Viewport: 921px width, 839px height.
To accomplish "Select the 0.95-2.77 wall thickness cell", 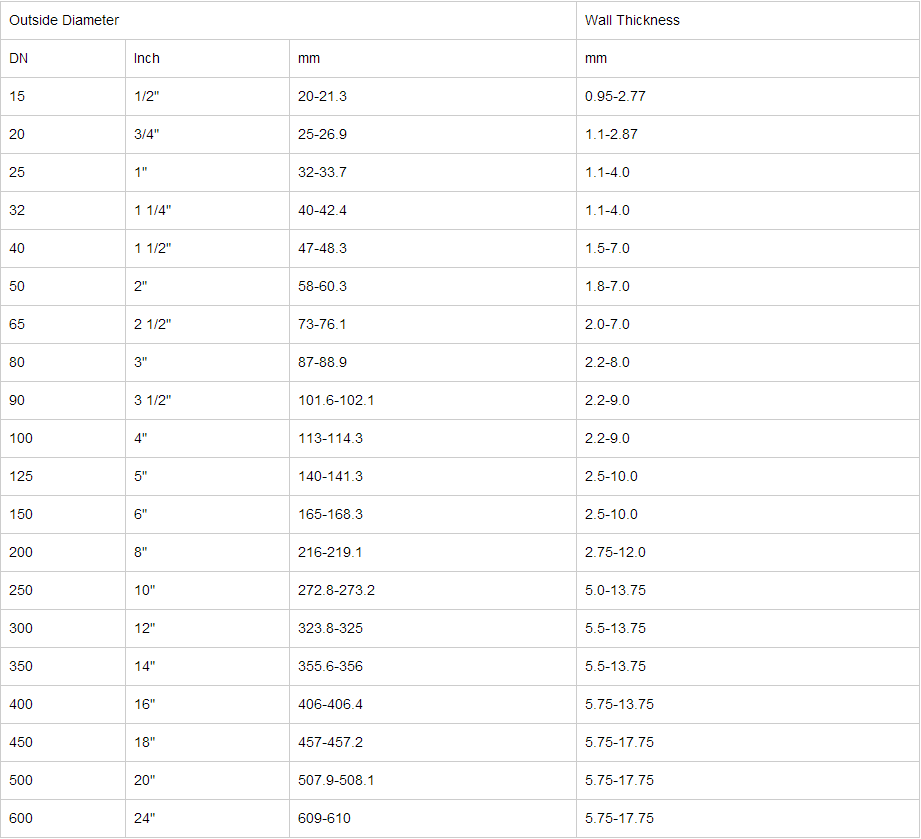I will [x=615, y=96].
